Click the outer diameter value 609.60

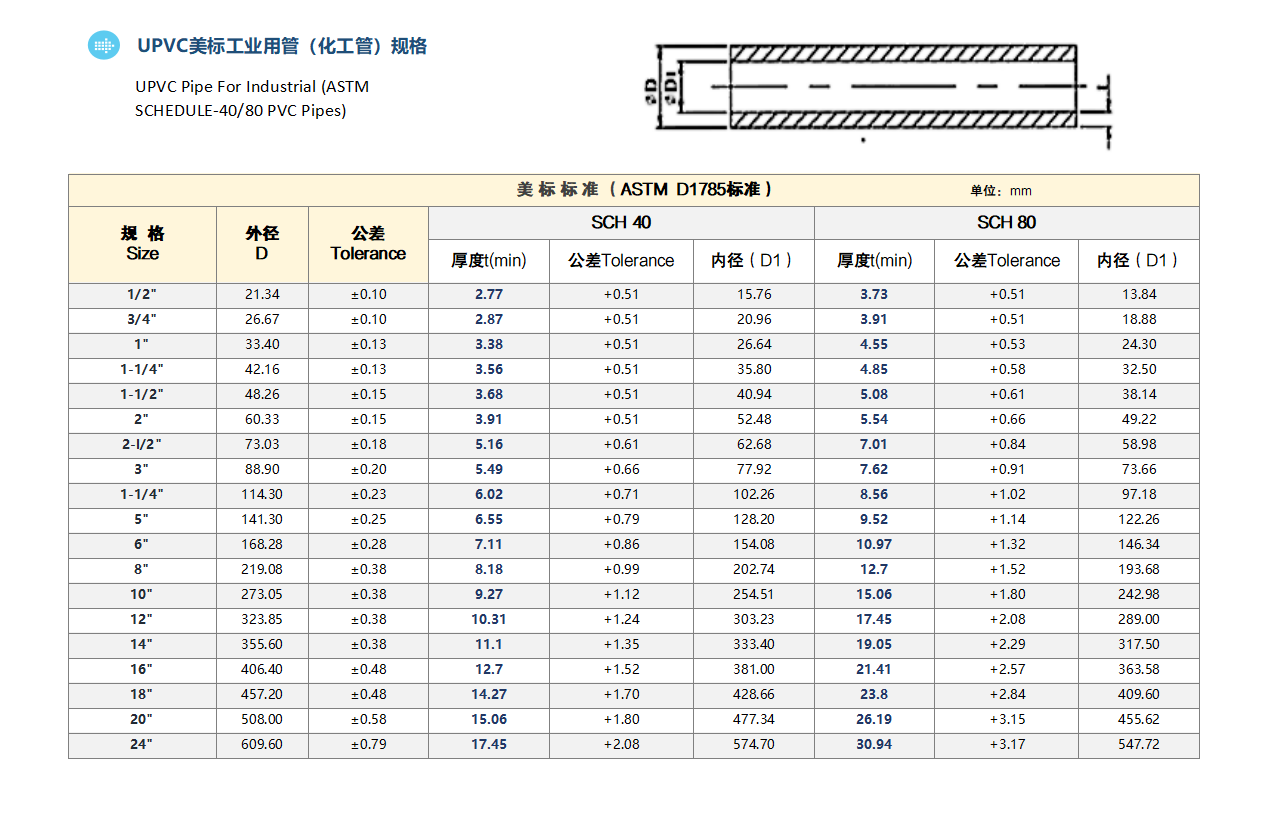(x=262, y=745)
